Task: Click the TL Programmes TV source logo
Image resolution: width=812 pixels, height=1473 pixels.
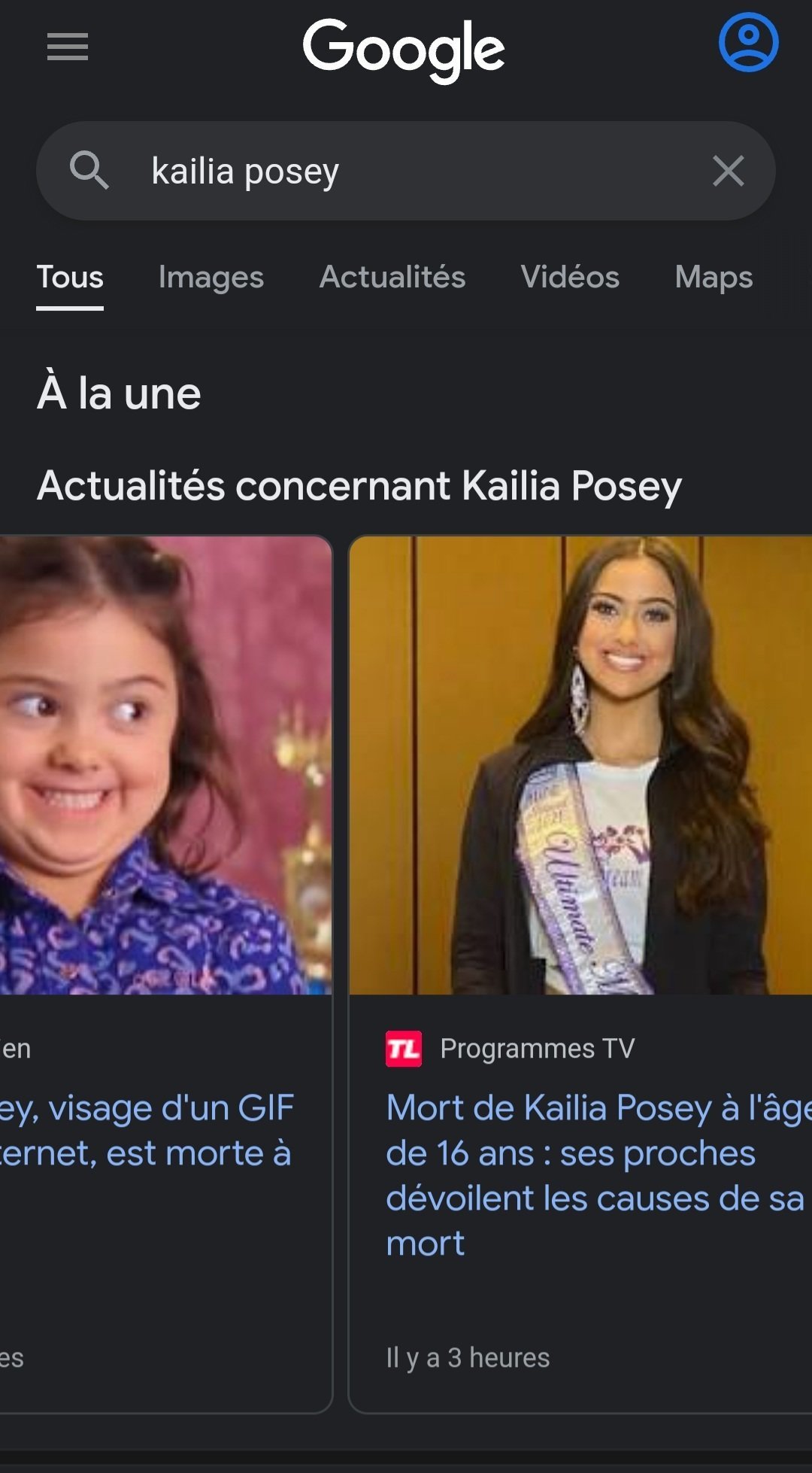Action: click(x=404, y=1049)
